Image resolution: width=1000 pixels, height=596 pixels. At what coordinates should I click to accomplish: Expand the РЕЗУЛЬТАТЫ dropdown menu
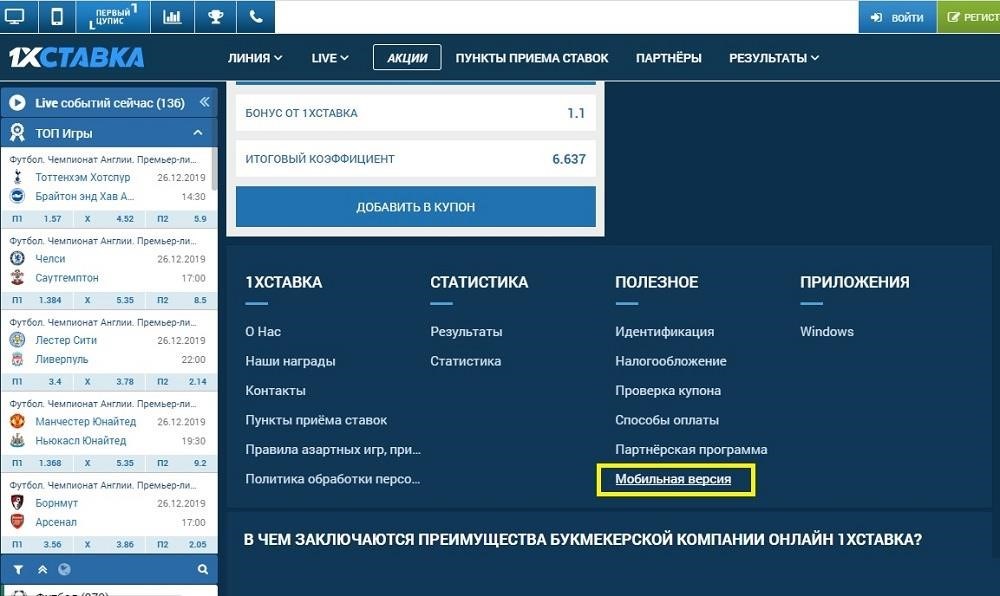[x=774, y=58]
